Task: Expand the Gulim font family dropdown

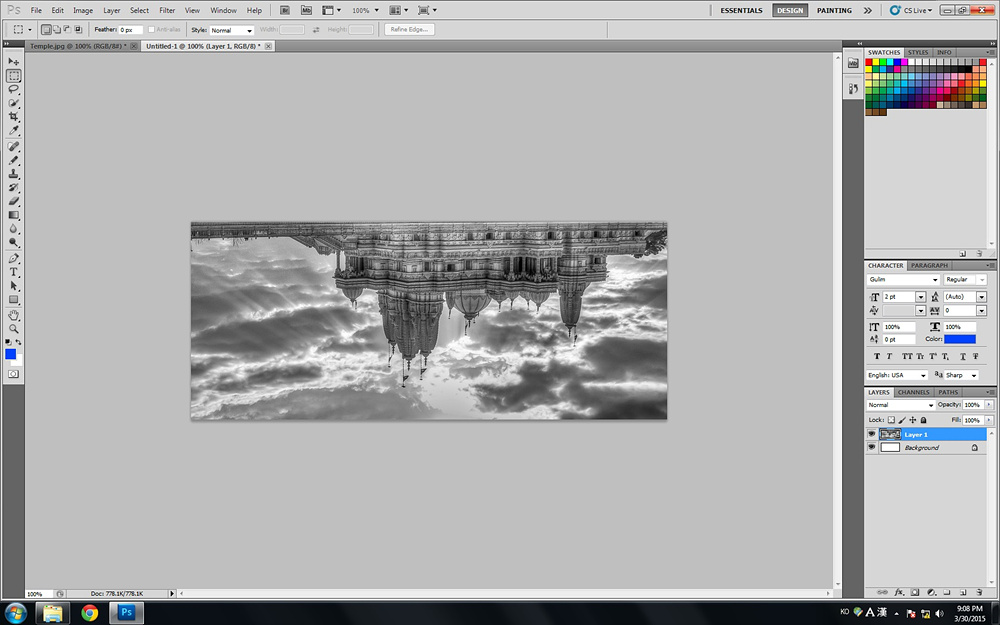Action: pos(903,280)
